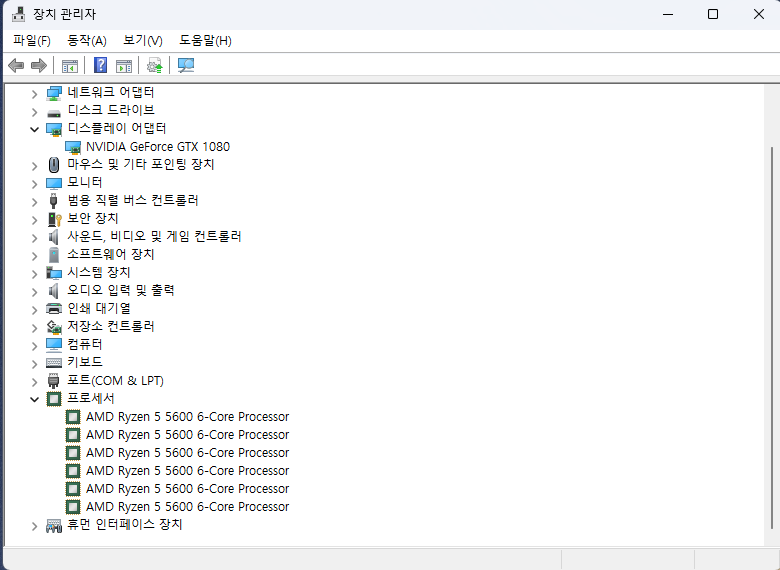The image size is (780, 570).
Task: Expand the 시스템 장치 chevron
Action: (34, 274)
